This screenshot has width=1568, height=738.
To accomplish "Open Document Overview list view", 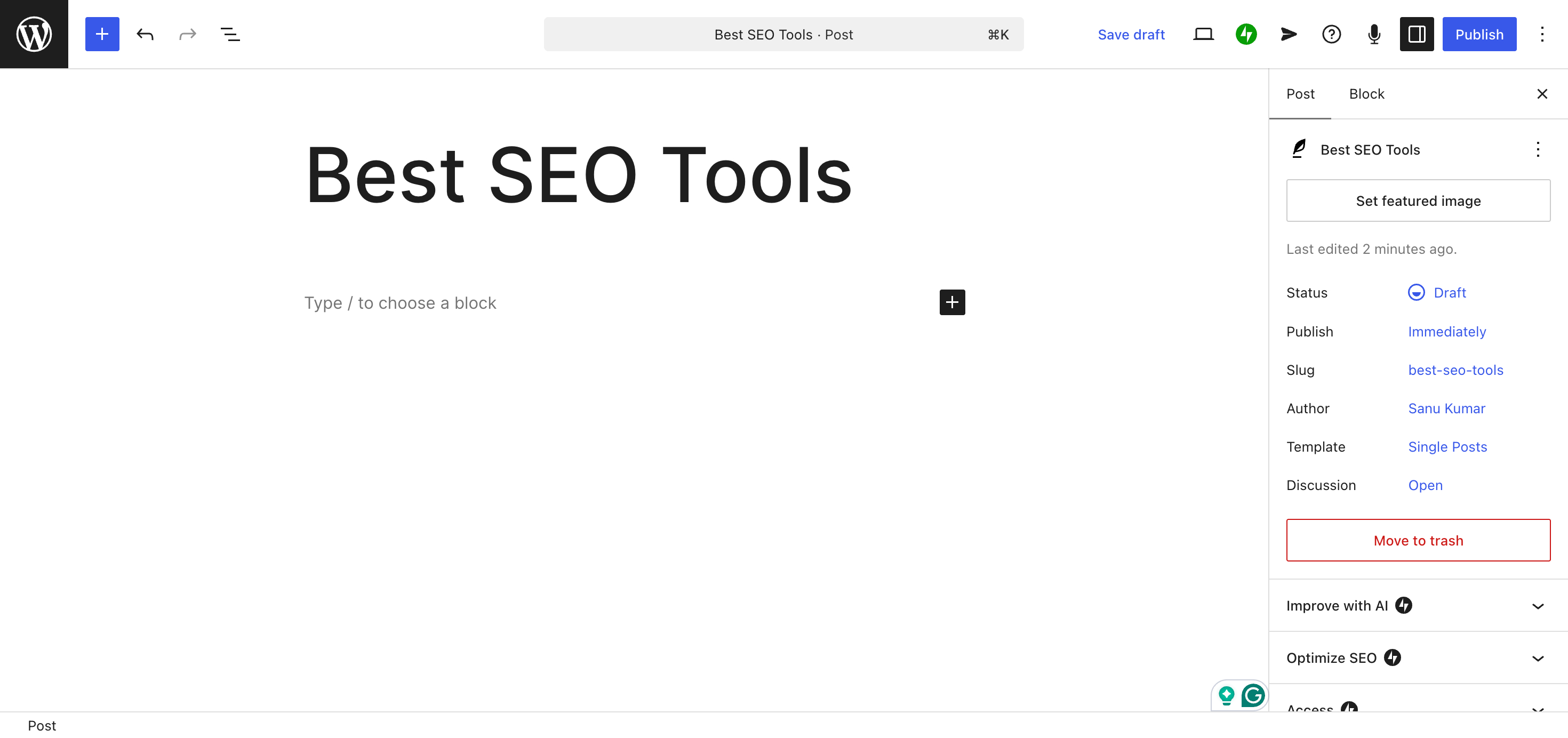I will click(230, 34).
